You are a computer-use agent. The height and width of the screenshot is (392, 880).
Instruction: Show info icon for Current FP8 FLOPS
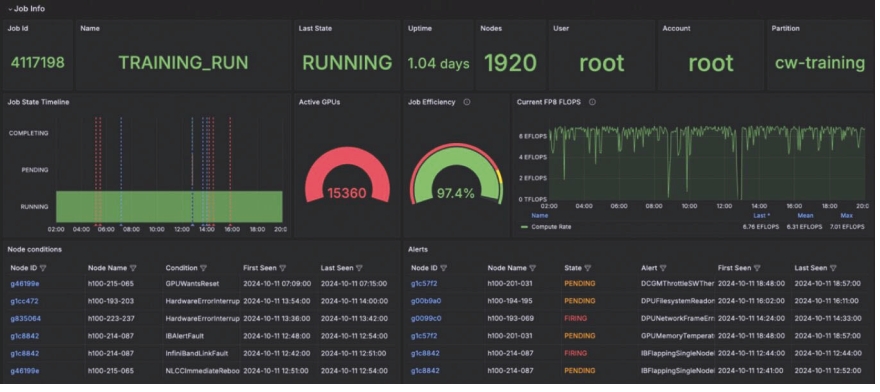pyautogui.click(x=593, y=102)
